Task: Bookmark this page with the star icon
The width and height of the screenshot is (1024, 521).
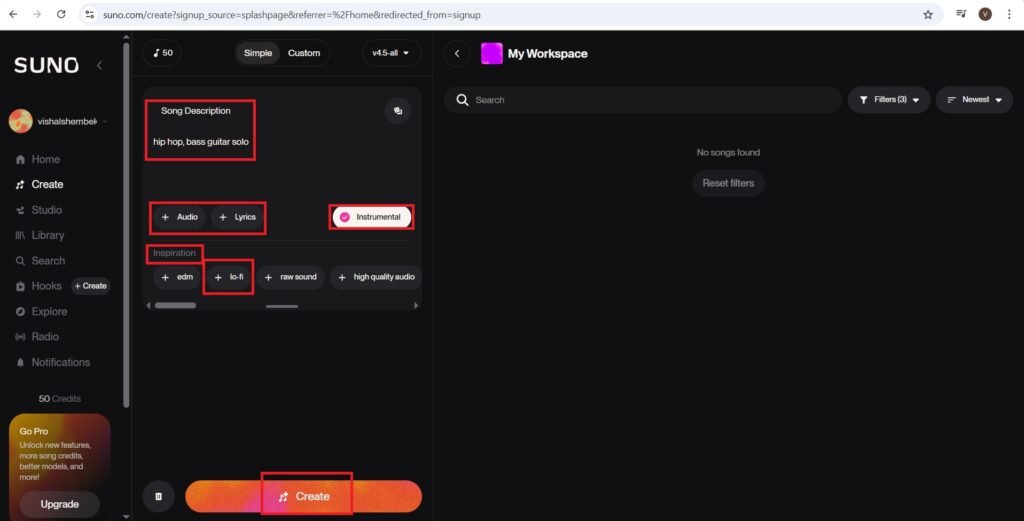Action: 928,15
